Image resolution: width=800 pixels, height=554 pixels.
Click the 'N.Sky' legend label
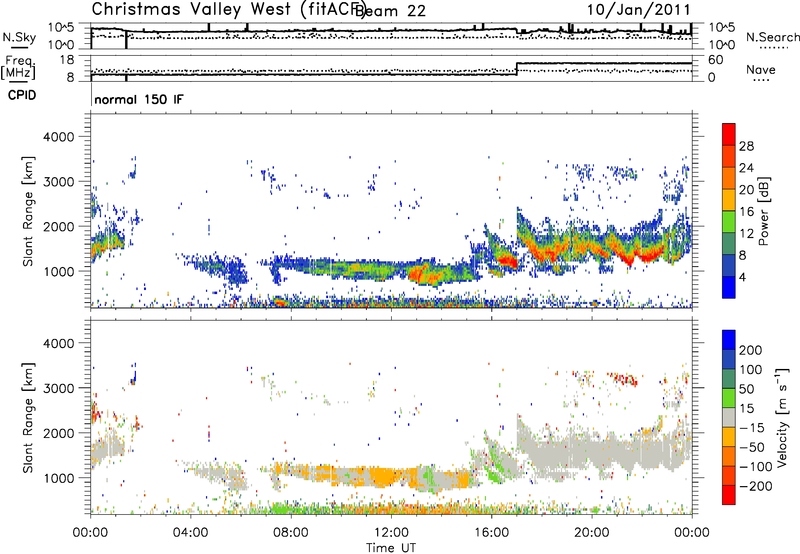[x=19, y=37]
